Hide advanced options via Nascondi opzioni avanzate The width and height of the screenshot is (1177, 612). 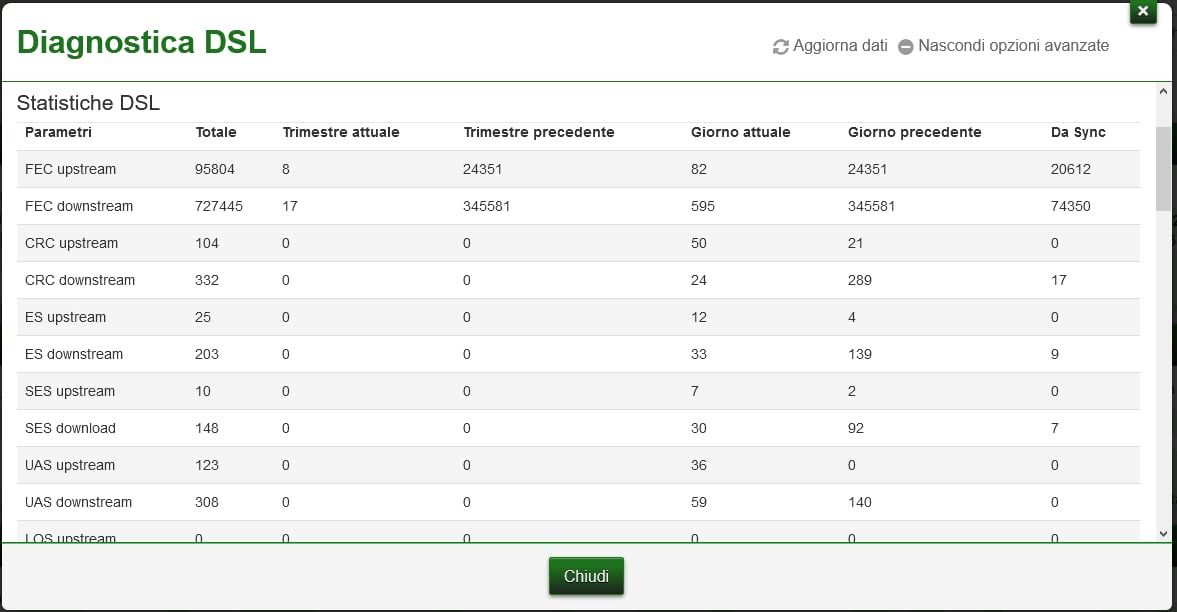1013,46
